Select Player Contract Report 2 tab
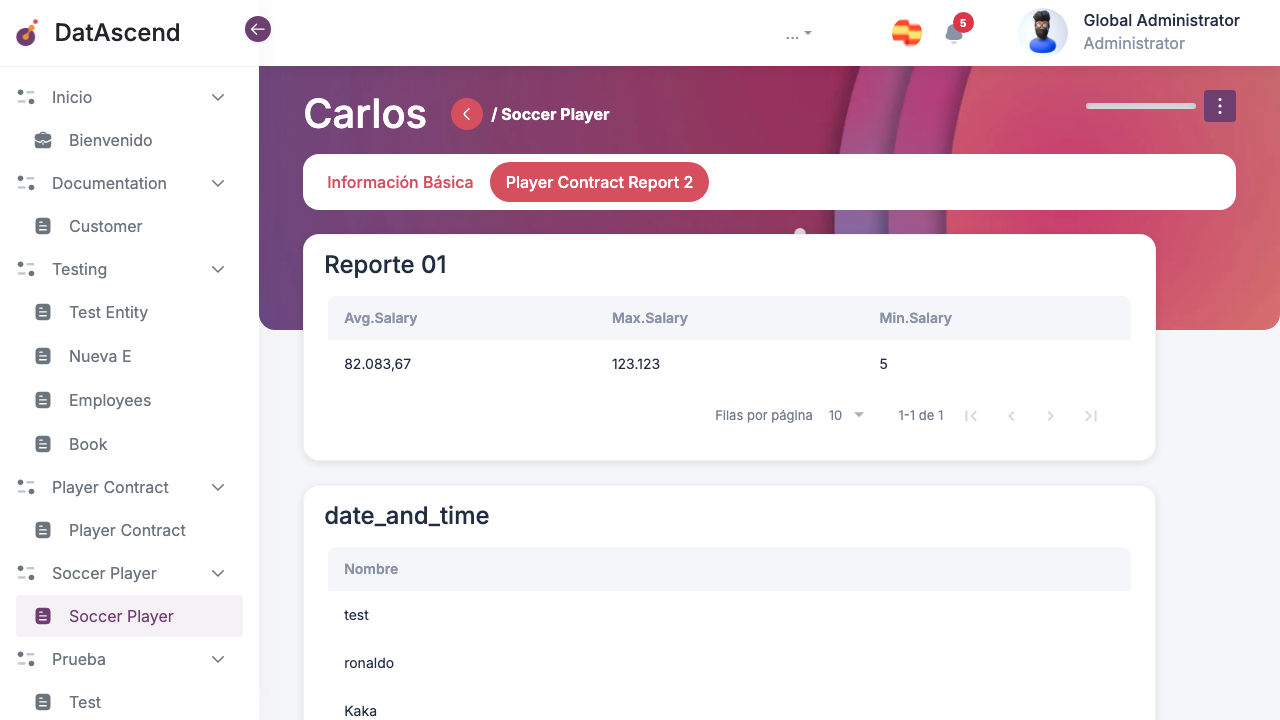This screenshot has height=720, width=1280. tap(599, 182)
